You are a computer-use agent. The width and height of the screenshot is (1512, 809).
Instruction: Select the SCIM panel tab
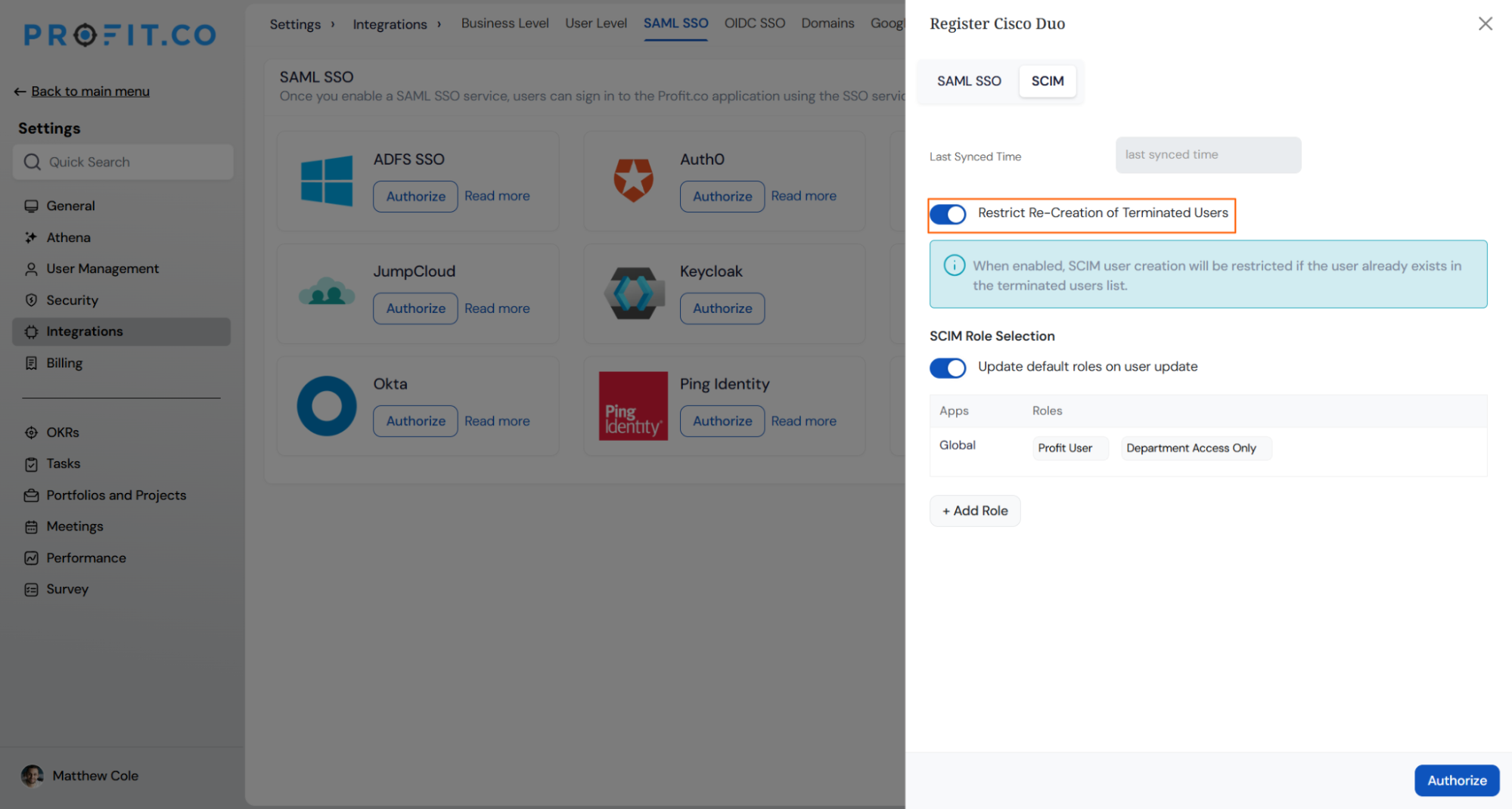[1047, 81]
